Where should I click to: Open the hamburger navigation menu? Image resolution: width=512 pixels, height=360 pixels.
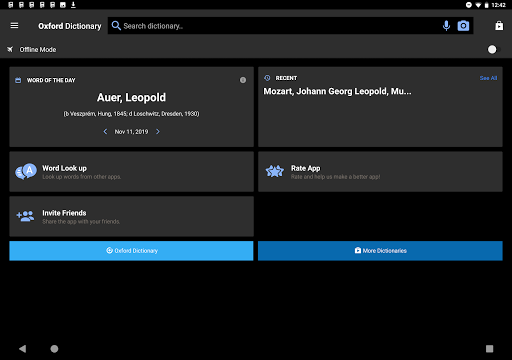pyautogui.click(x=14, y=26)
